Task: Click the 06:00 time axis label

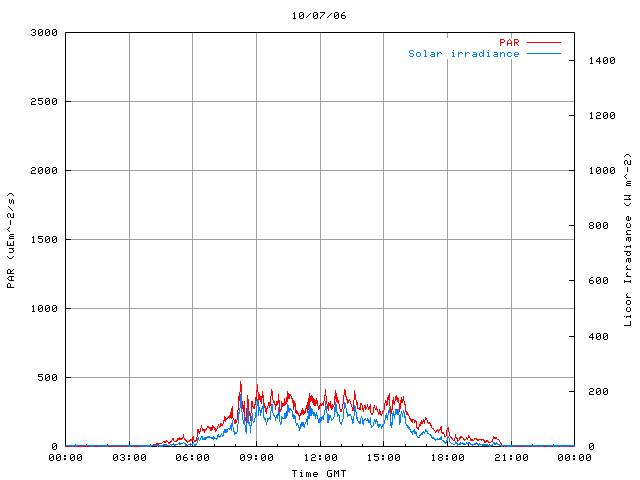Action: [193, 458]
